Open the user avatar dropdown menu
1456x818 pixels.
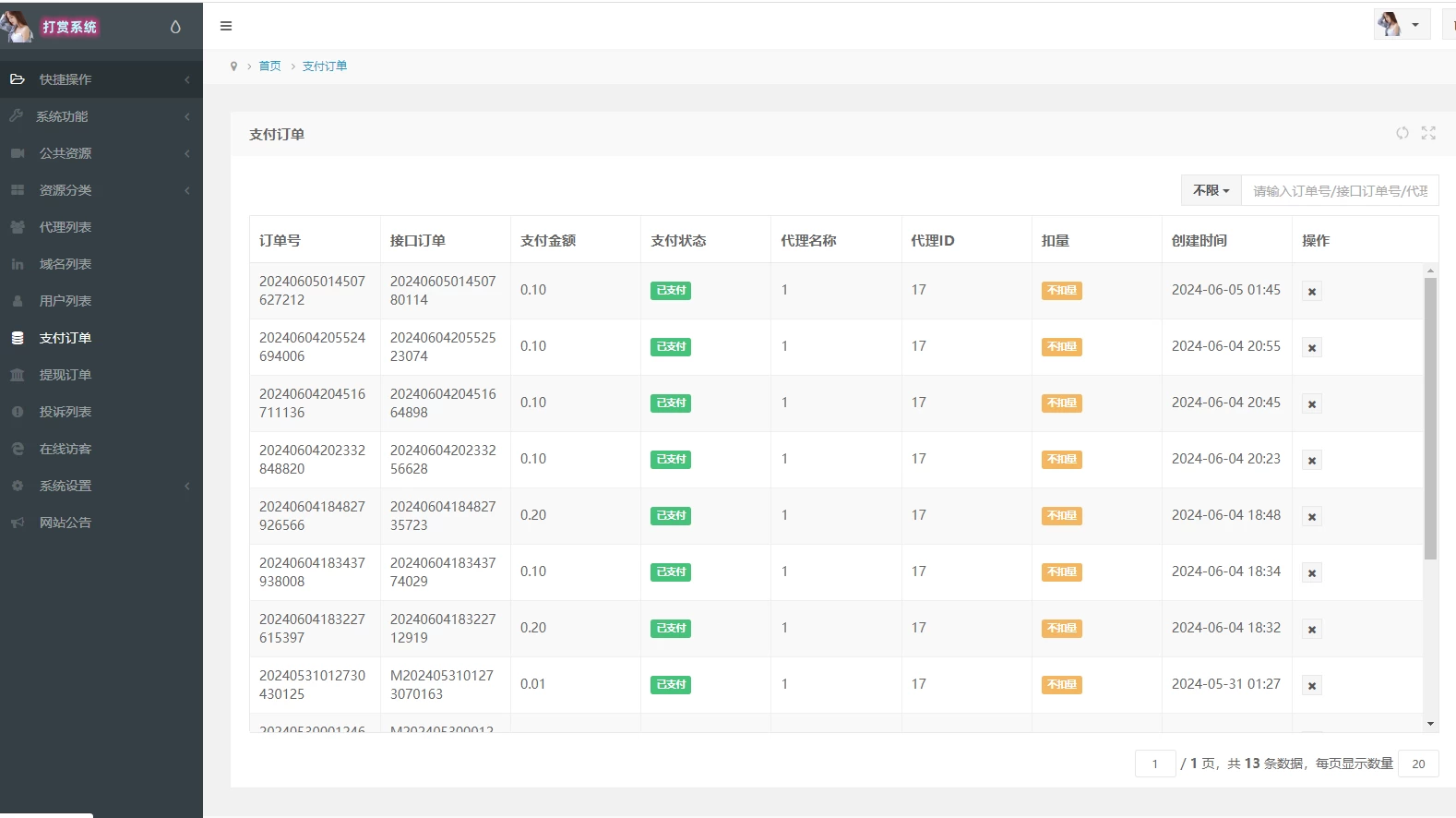[1401, 24]
